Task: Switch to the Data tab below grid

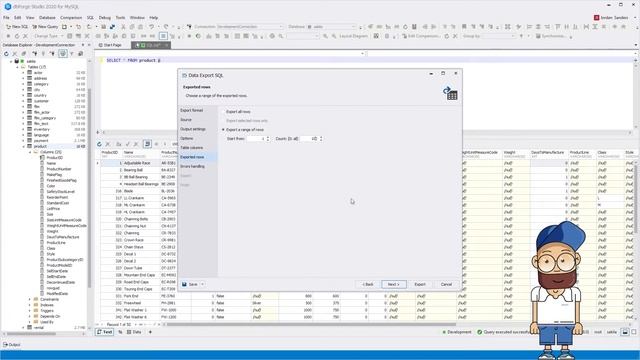Action: (134, 332)
